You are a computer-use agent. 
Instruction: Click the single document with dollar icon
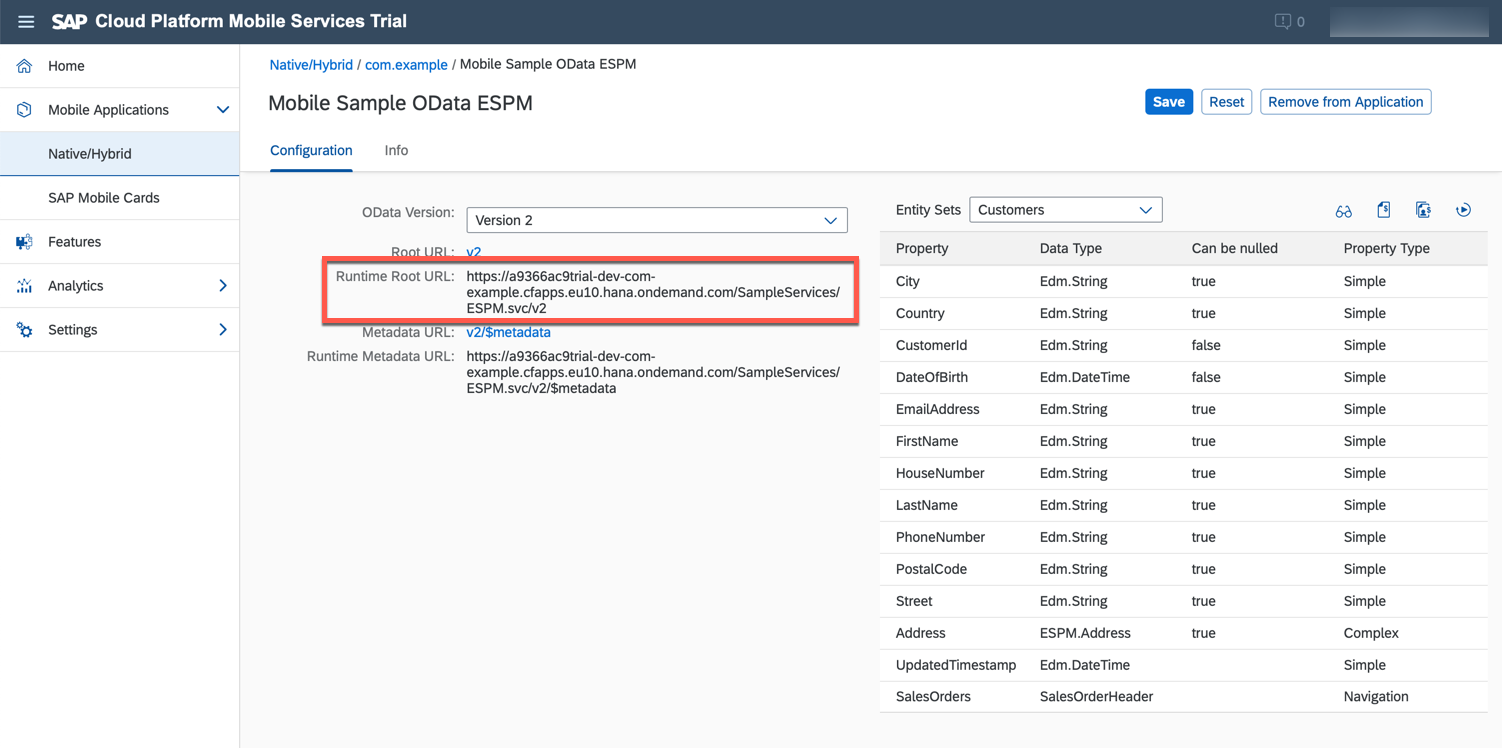pos(1383,210)
